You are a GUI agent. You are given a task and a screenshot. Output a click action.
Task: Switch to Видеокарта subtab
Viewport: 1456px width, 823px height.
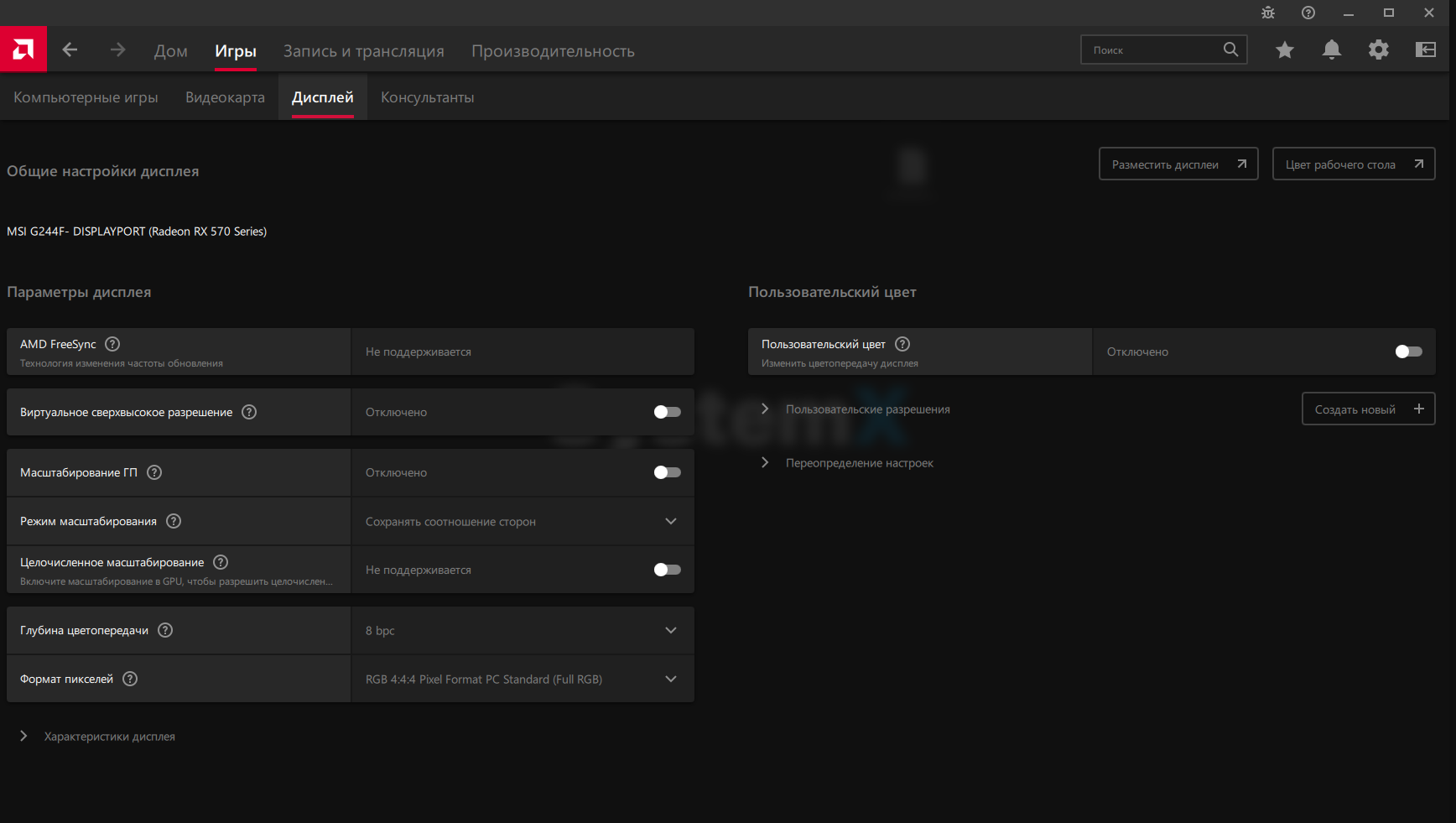click(225, 97)
